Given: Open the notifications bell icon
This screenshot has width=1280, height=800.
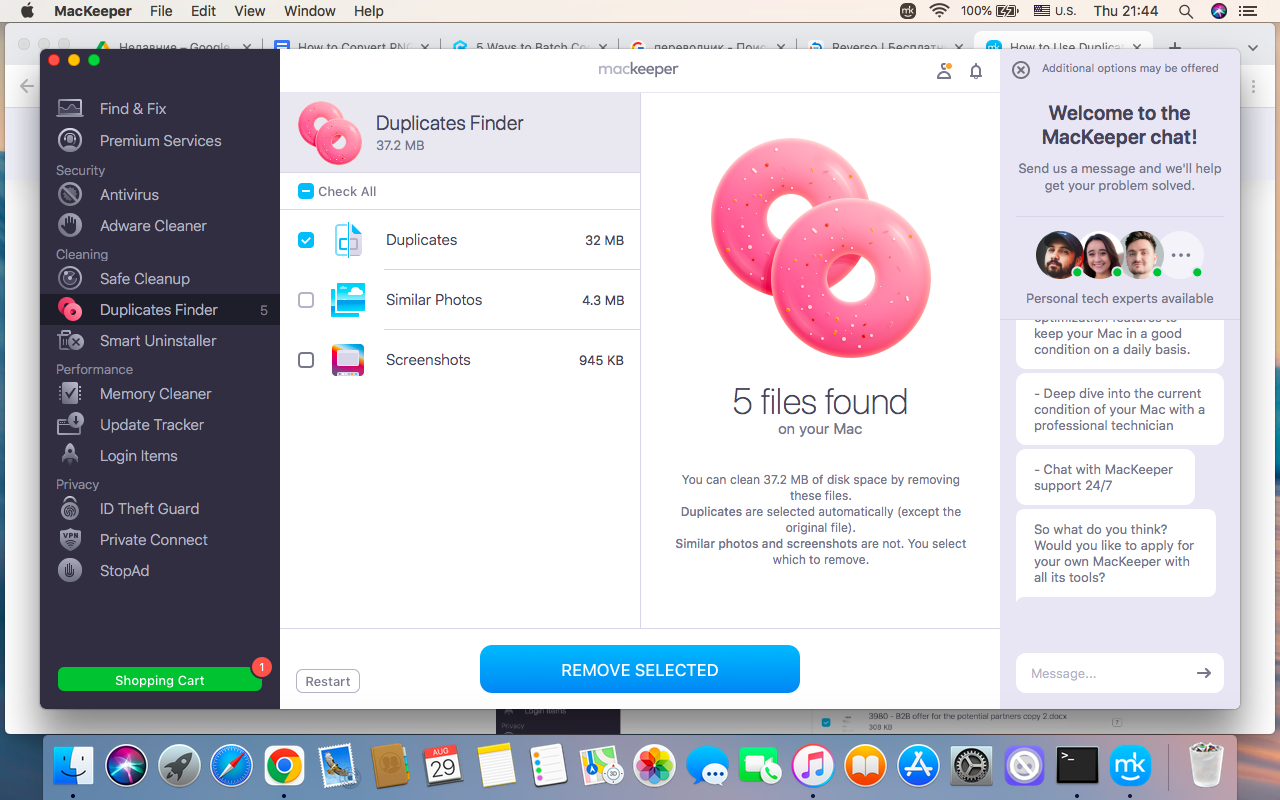Looking at the screenshot, I should tap(976, 71).
